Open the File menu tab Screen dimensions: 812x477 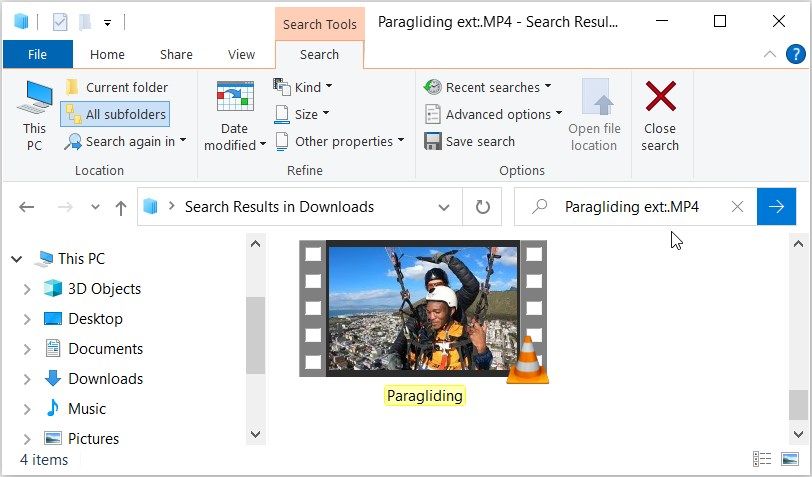pyautogui.click(x=37, y=55)
